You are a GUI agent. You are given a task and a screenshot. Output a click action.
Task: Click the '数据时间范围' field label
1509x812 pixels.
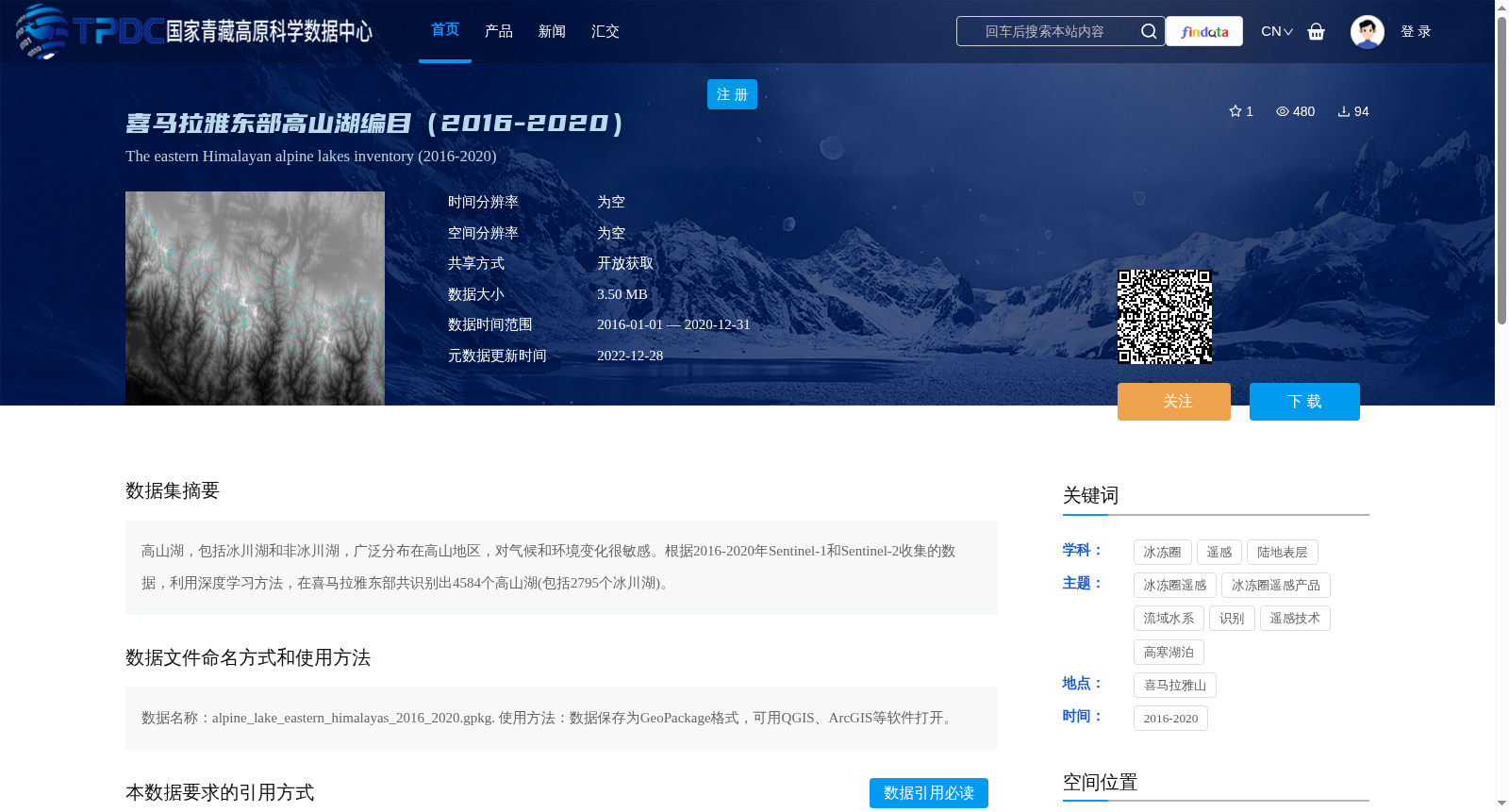point(490,324)
